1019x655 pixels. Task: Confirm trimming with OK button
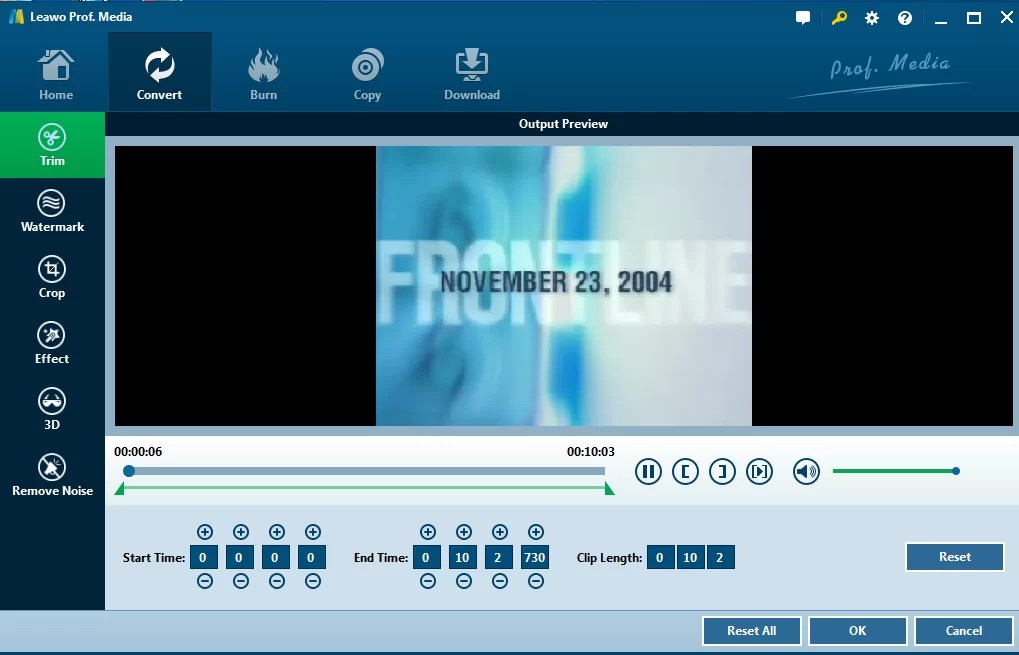(x=857, y=630)
